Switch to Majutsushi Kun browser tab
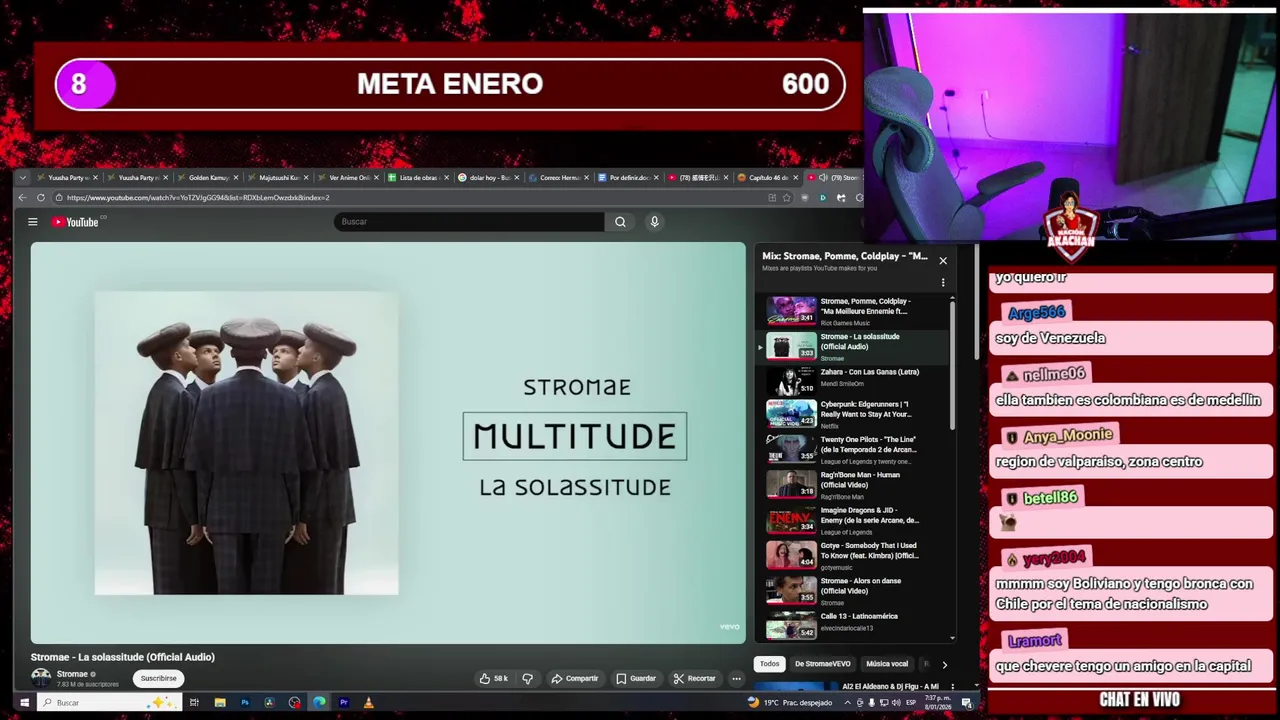 click(x=279, y=178)
